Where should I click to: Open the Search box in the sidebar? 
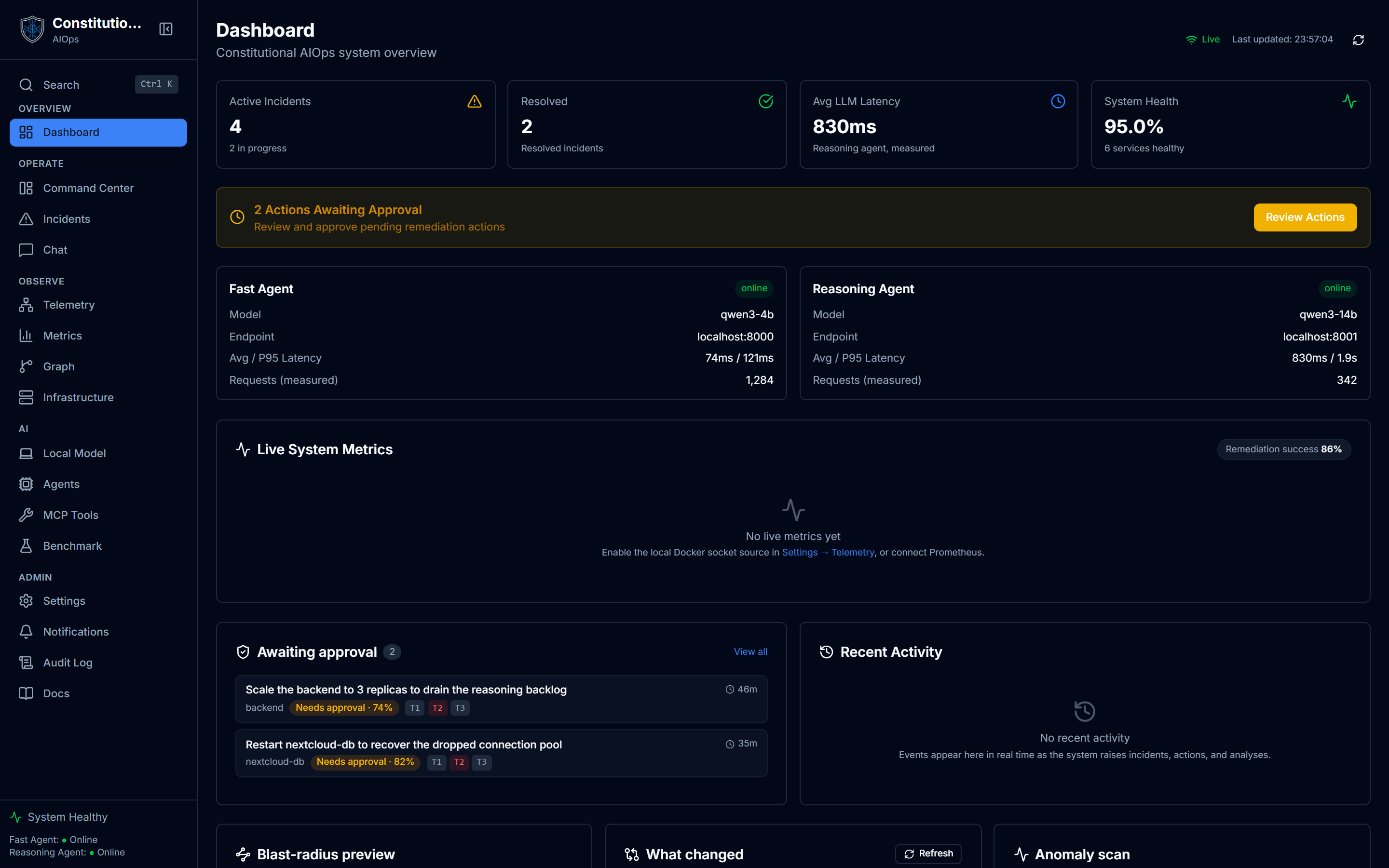click(x=98, y=84)
